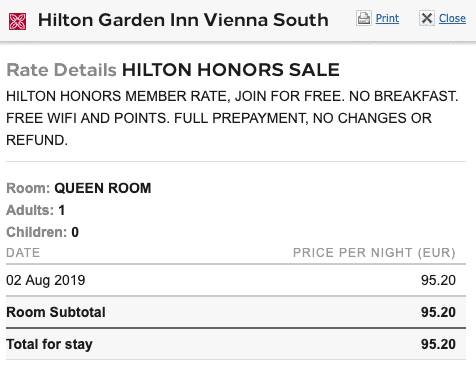
Task: Click the 95.20 nightly price for 02 Aug
Action: pyautogui.click(x=438, y=280)
